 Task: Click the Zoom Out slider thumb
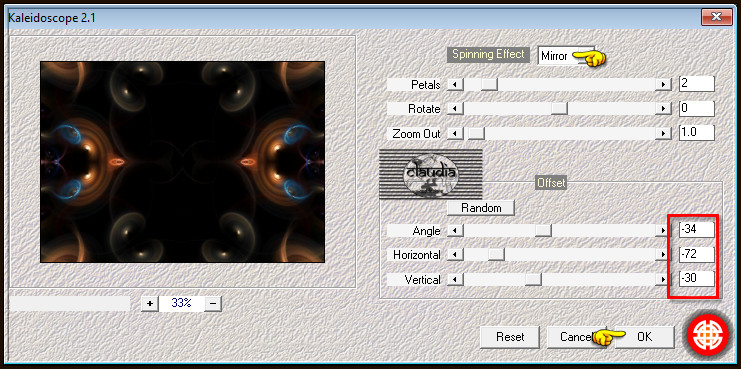[476, 134]
